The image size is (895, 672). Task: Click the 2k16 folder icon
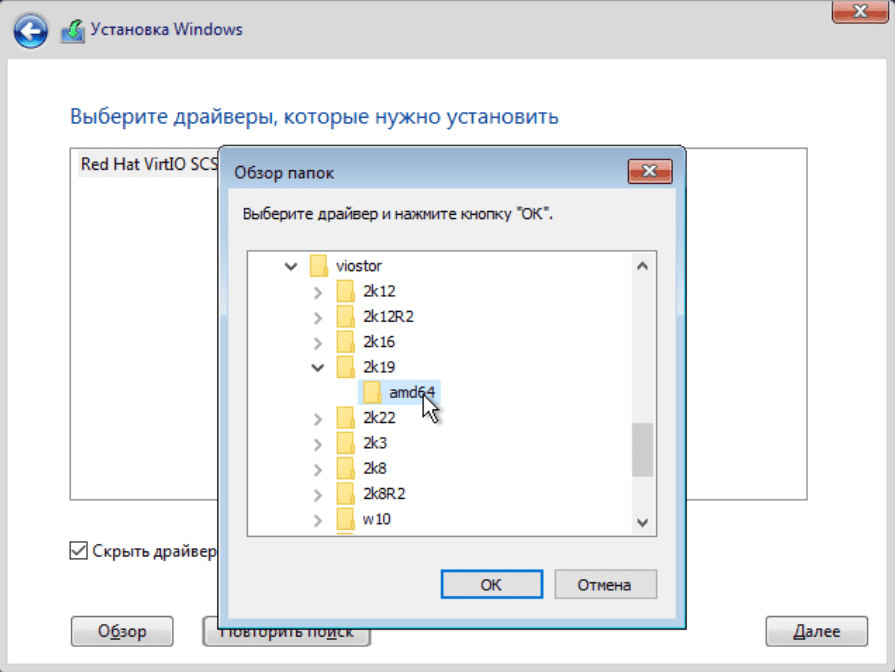pos(345,341)
